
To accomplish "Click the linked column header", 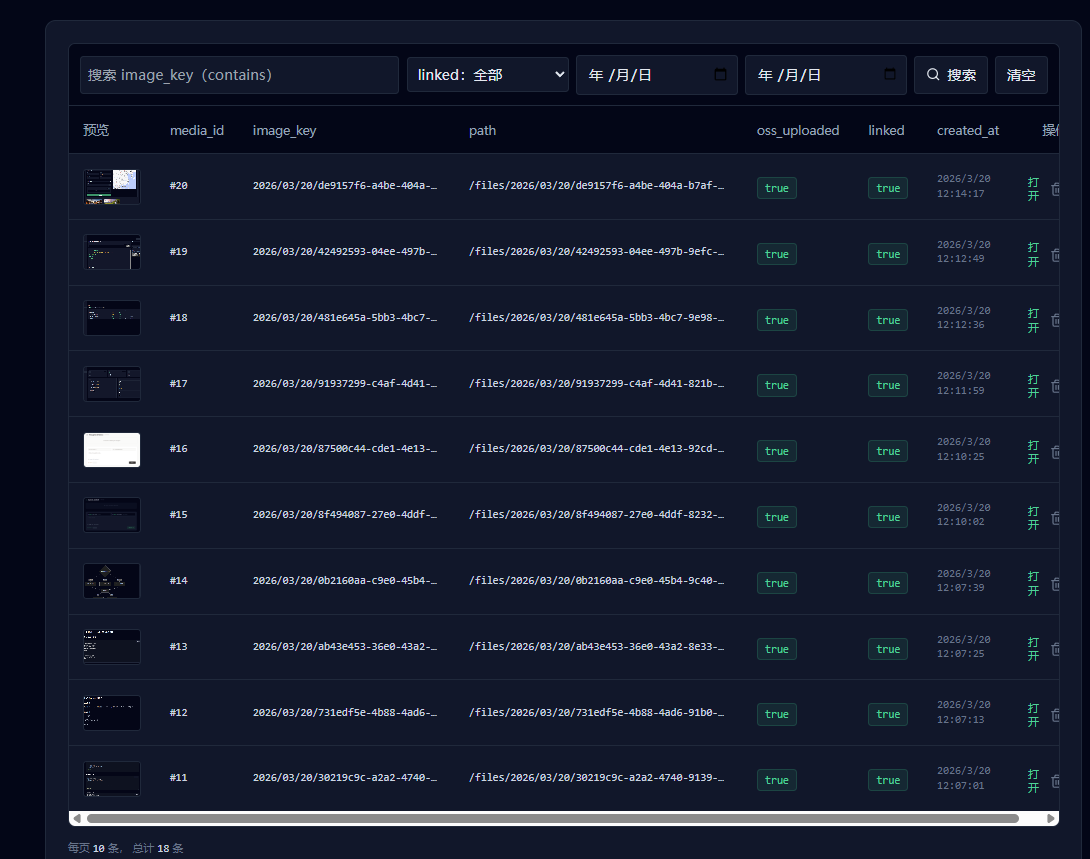I will tap(886, 131).
